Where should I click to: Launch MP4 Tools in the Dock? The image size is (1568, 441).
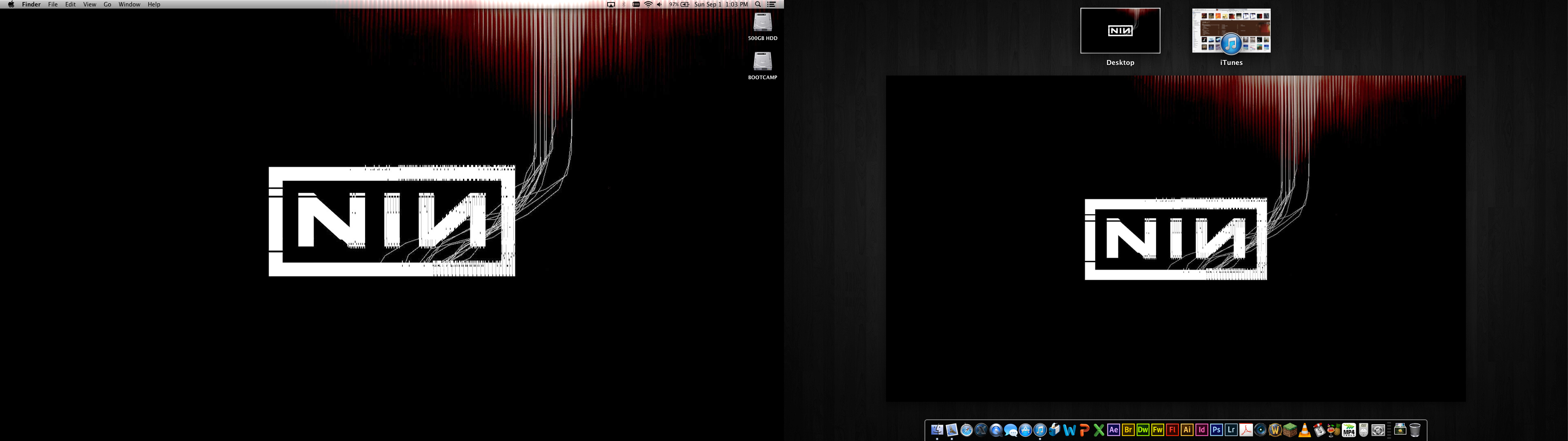pos(1349,430)
